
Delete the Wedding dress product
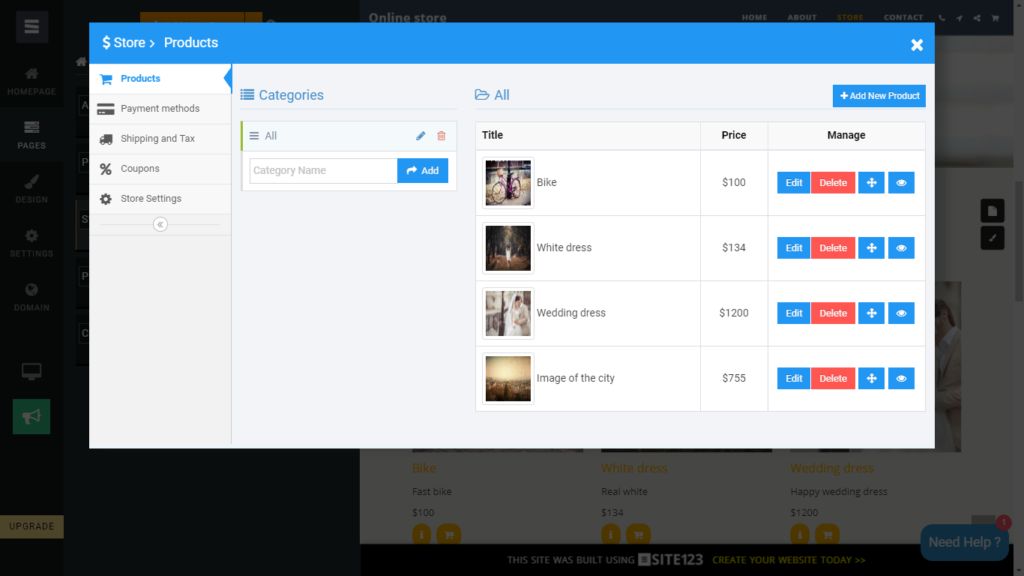click(x=833, y=313)
